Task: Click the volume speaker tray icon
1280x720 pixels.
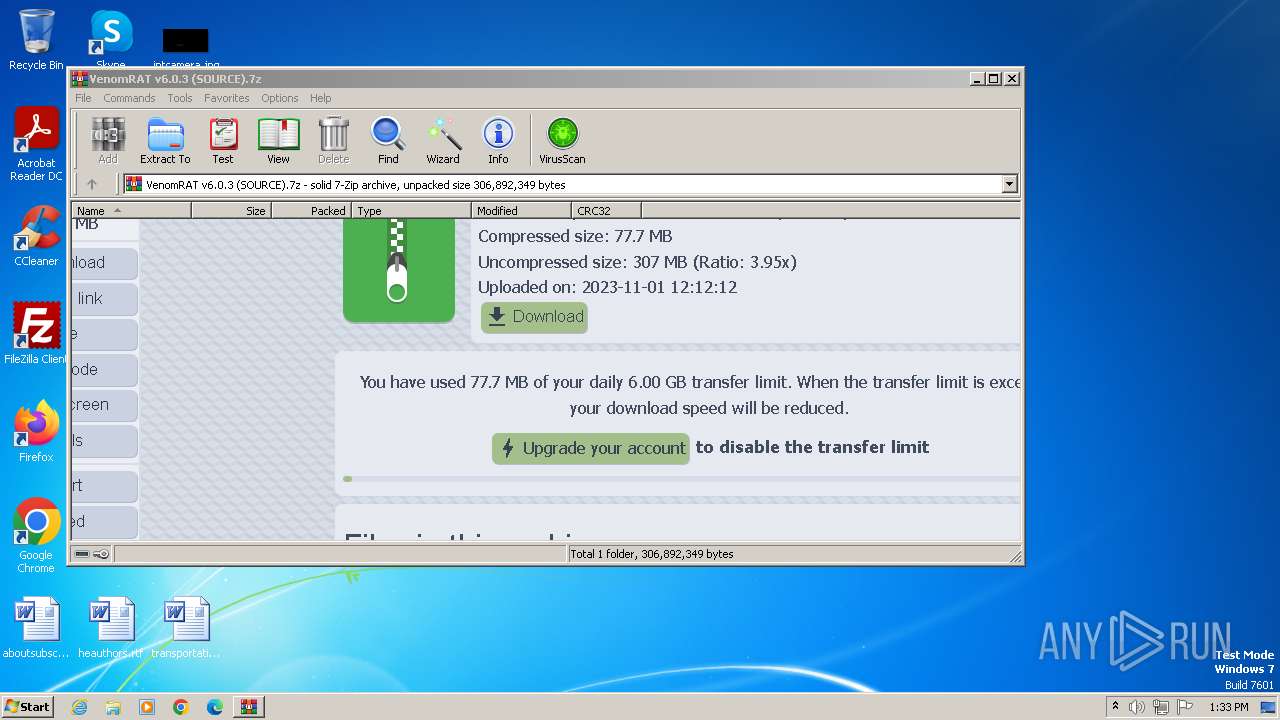Action: pos(1137,707)
